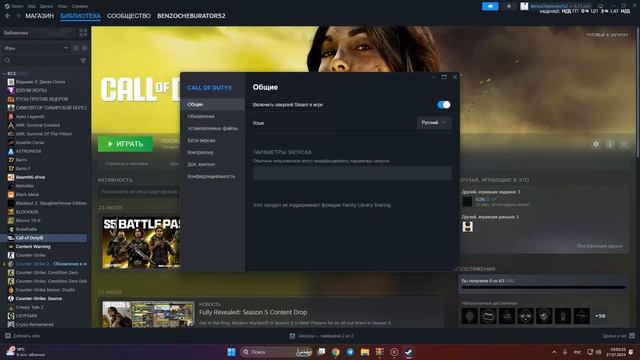Image resolution: width=640 pixels, height=360 pixels.
Task: Click the recent-activity clock filter icon
Action: (x=76, y=48)
